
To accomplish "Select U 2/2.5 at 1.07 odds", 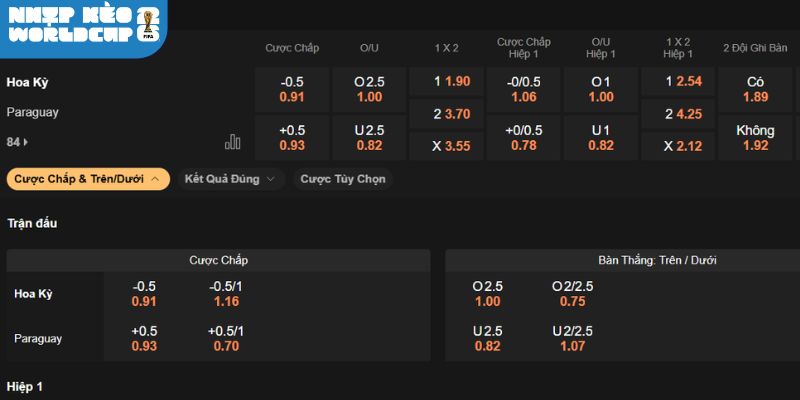I will [573, 339].
